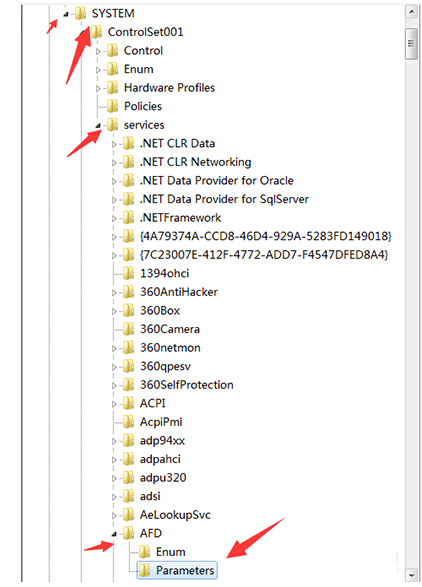Expand the Control key node

coord(98,51)
